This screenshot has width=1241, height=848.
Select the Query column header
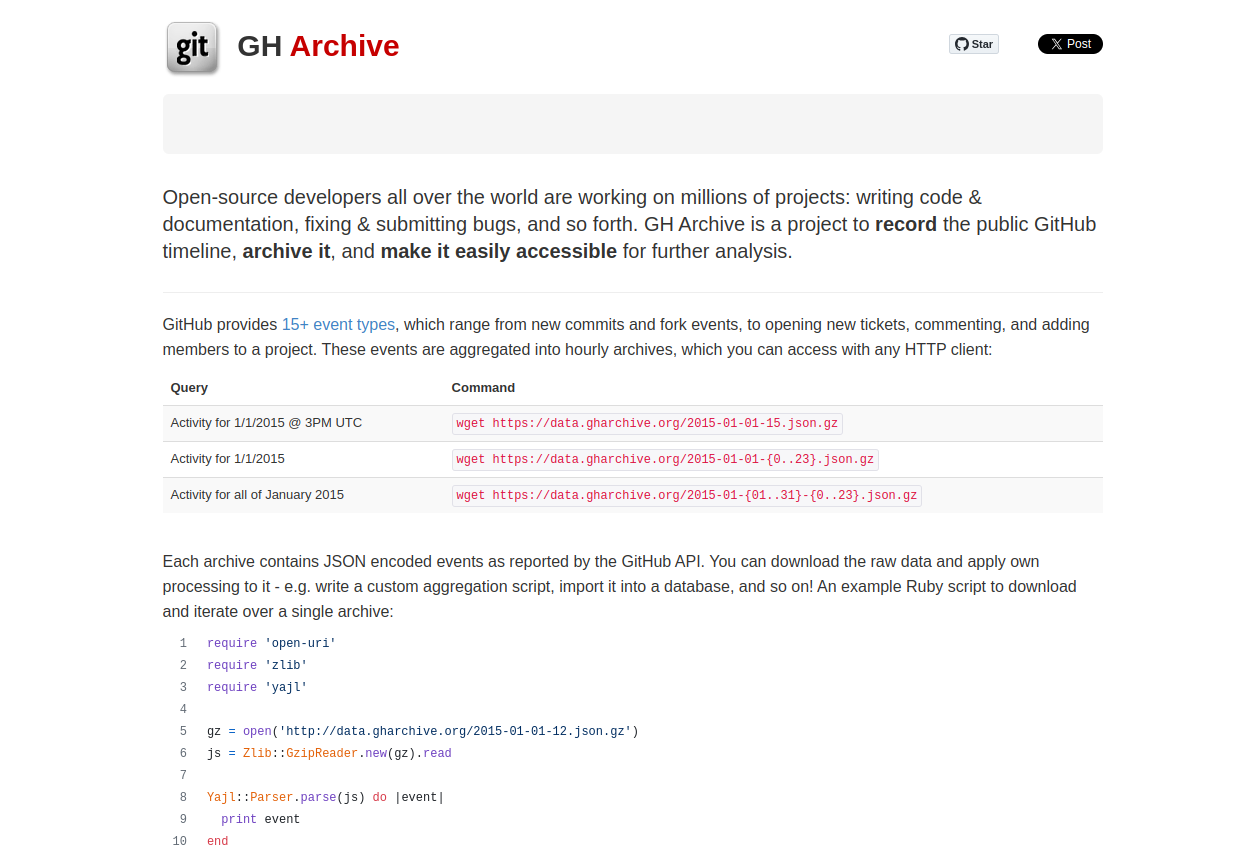(x=189, y=387)
